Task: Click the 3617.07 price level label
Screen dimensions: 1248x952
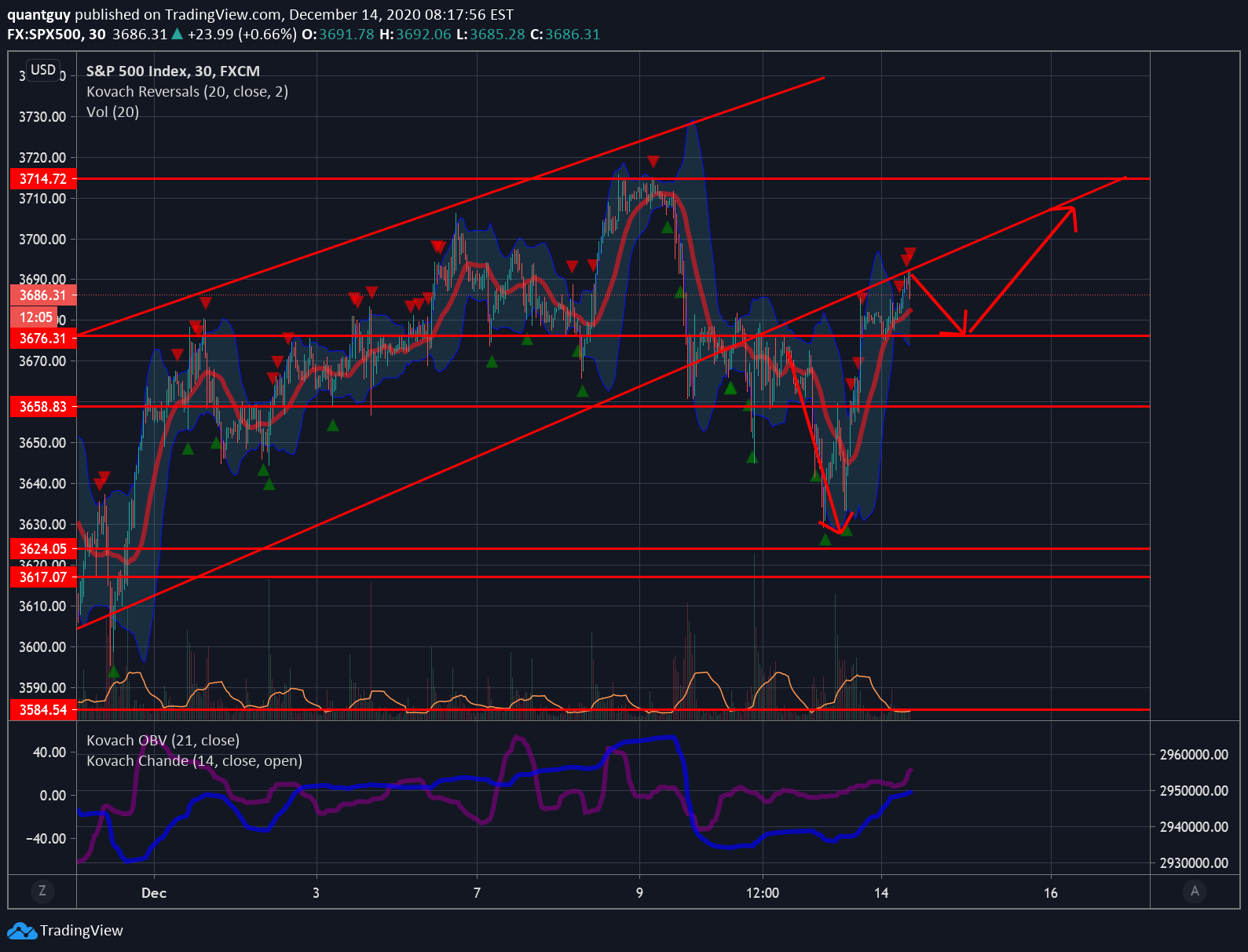Action: (43, 577)
